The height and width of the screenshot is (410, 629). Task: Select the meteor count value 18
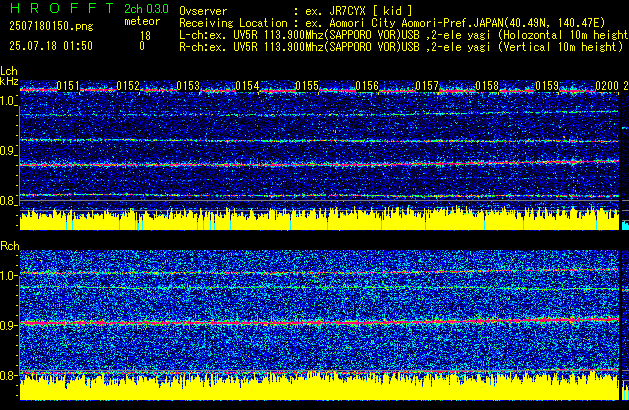pos(145,36)
